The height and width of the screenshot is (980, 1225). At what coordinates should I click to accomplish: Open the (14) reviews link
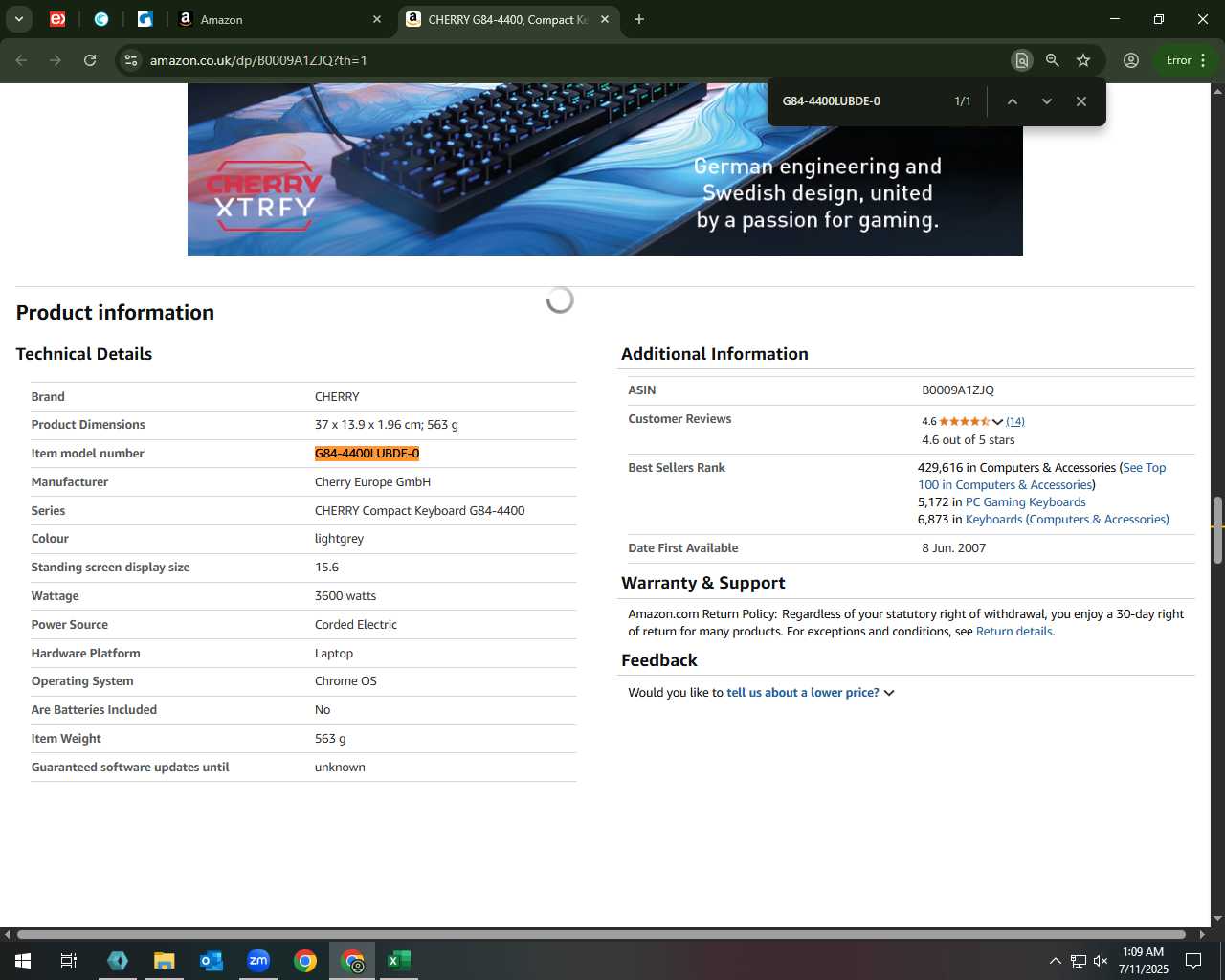[1015, 422]
